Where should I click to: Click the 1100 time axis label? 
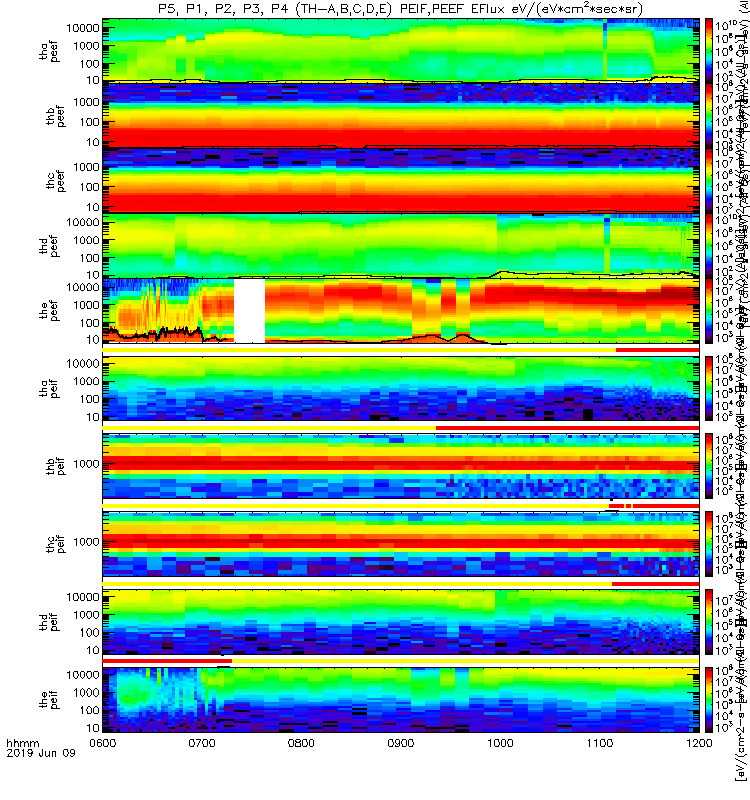[599, 743]
